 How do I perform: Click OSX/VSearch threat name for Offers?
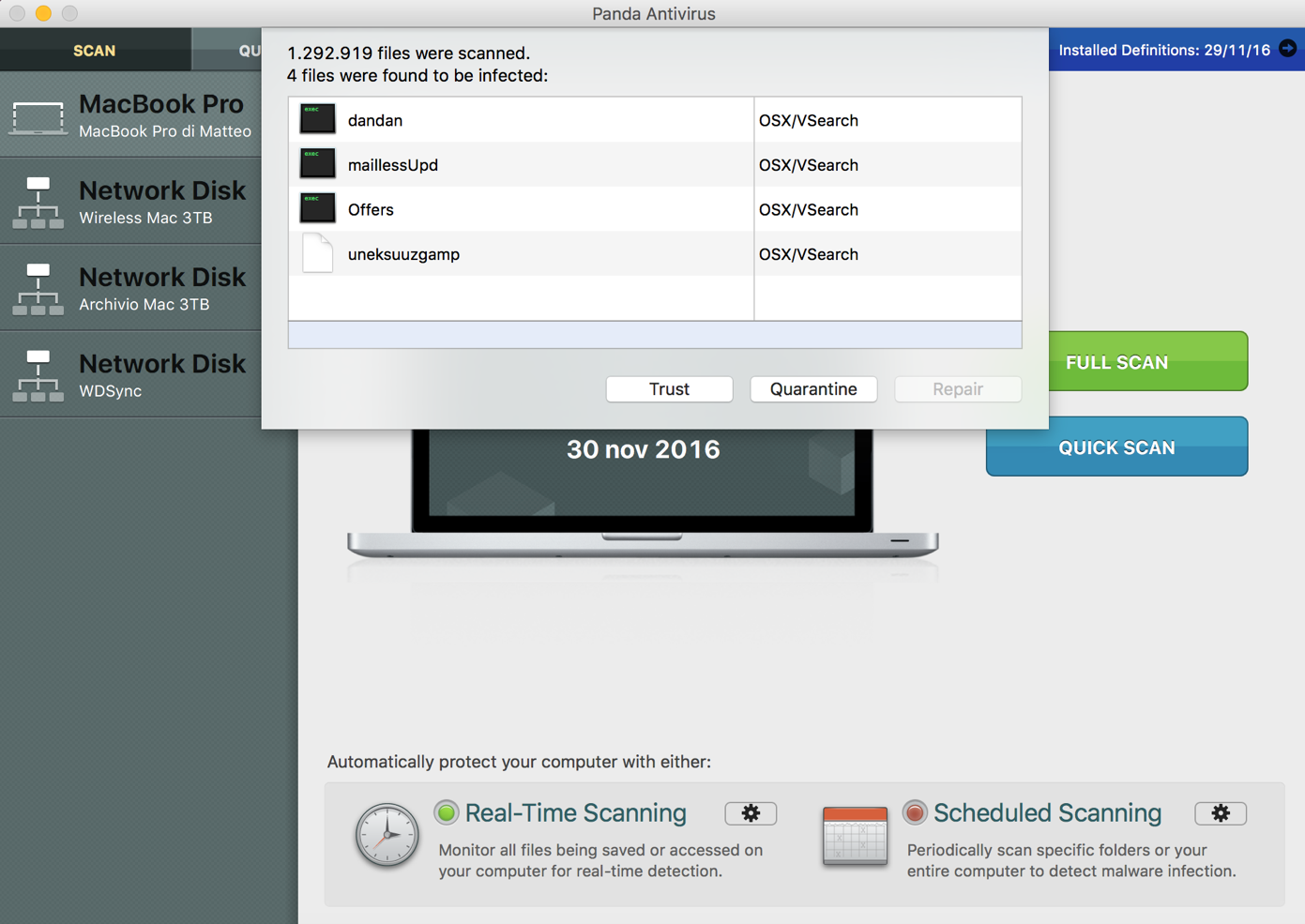(x=809, y=209)
